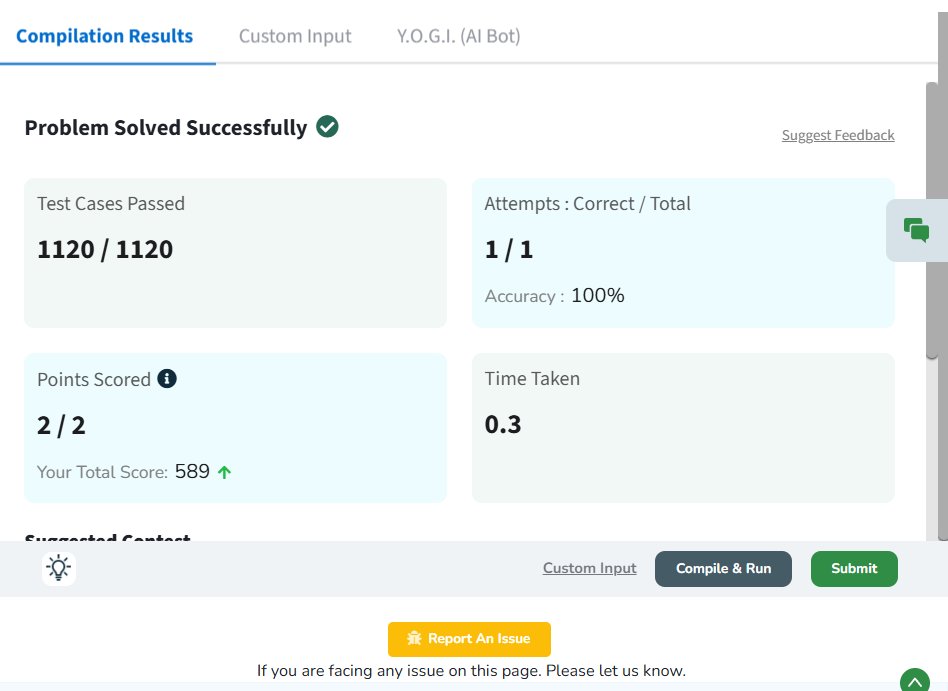Click the 'If you are facing any issue' text
Screen dimensions: 948x691
tap(472, 671)
